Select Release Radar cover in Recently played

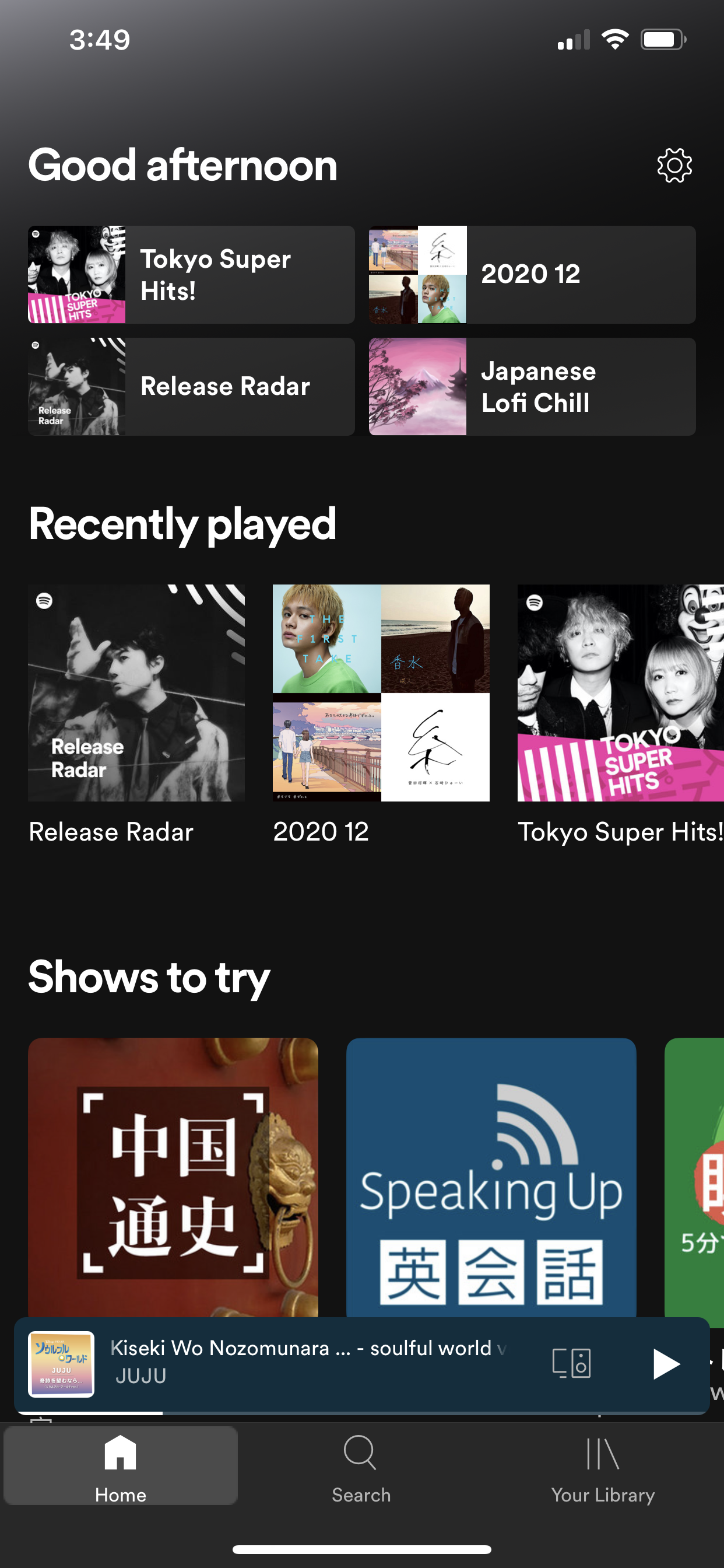tap(136, 692)
